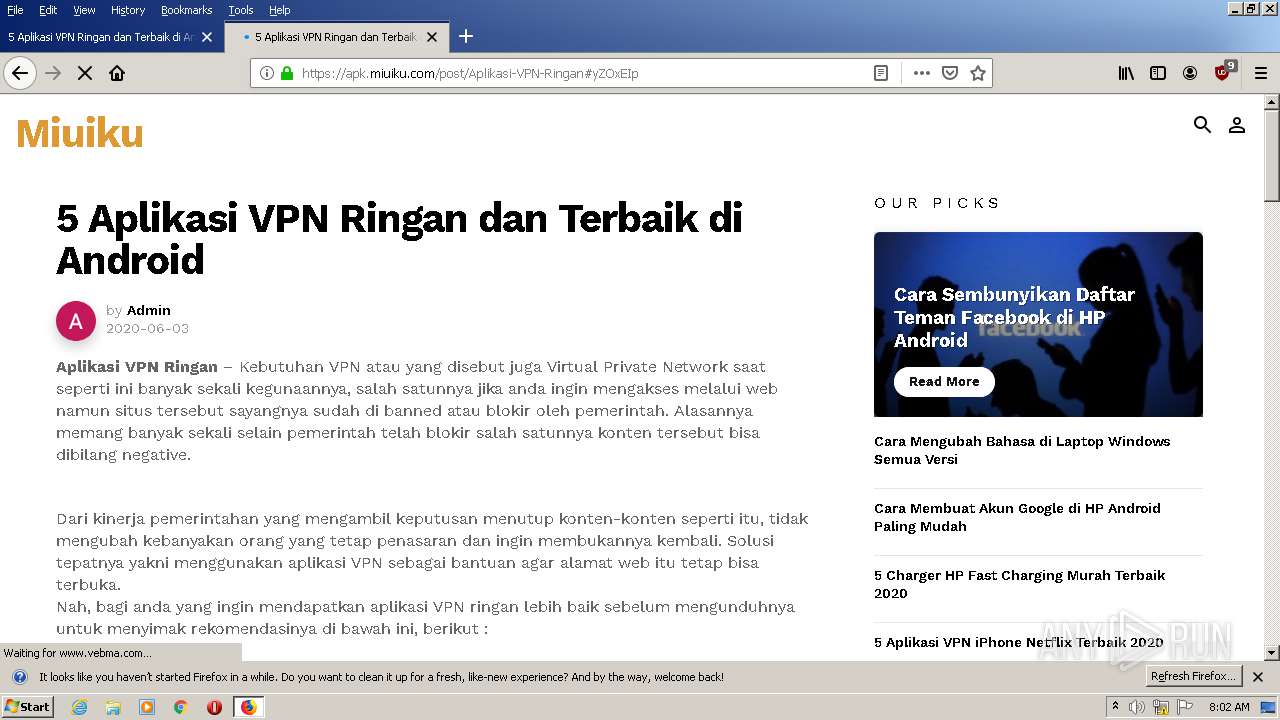Open Cara Membuat Akun Google article
The height and width of the screenshot is (720, 1280).
click(1017, 517)
